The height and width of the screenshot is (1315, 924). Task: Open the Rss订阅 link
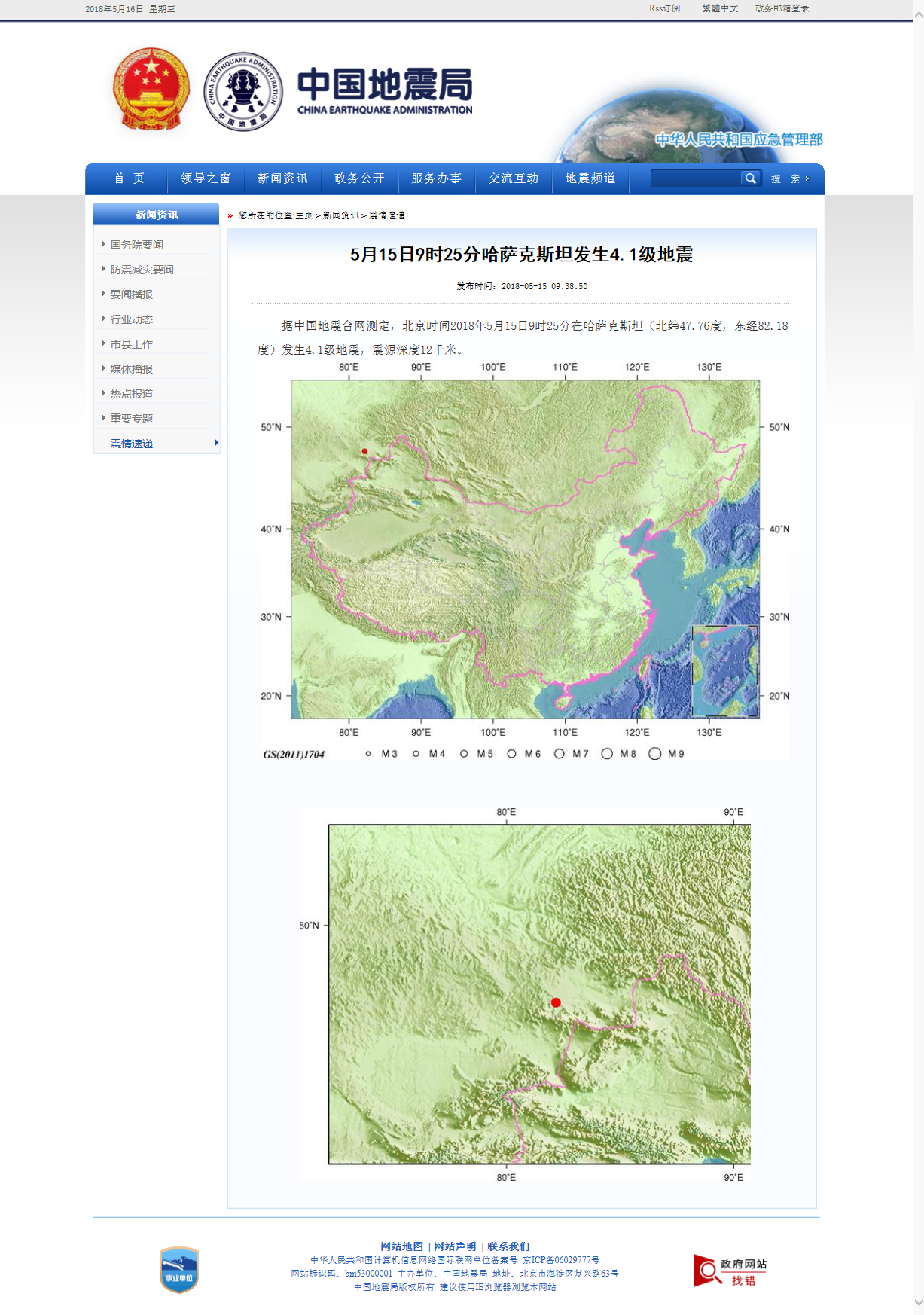(x=664, y=8)
